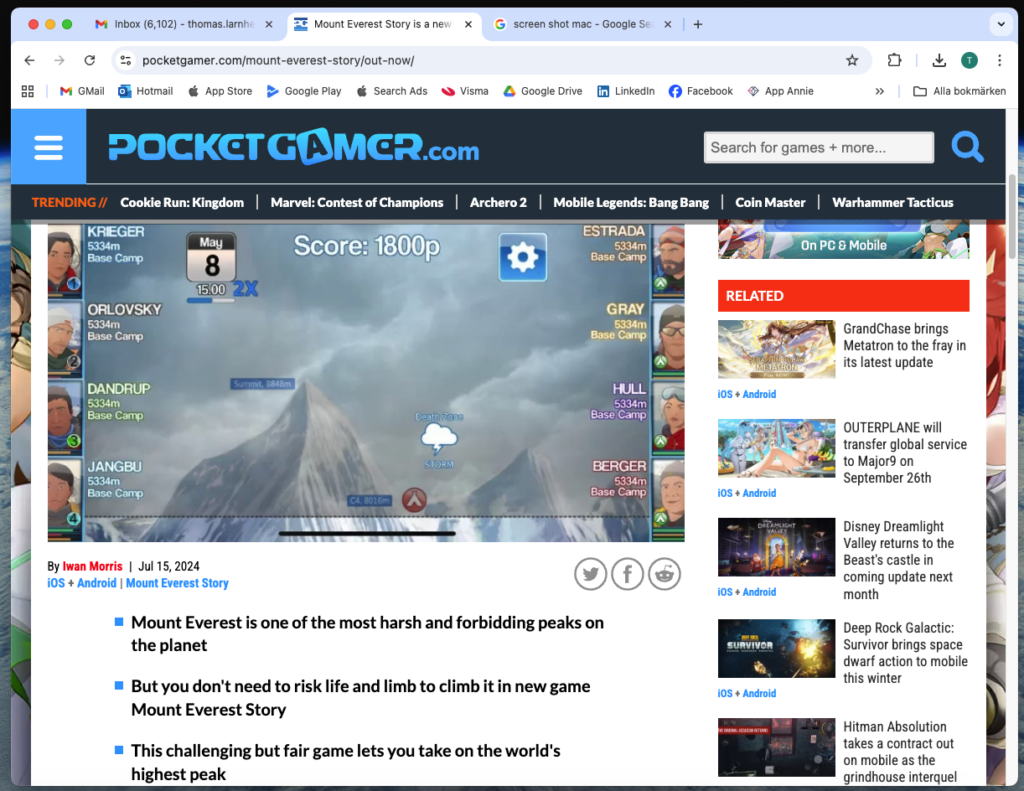1024x791 pixels.
Task: Close the Google Search tab
Action: coord(667,24)
